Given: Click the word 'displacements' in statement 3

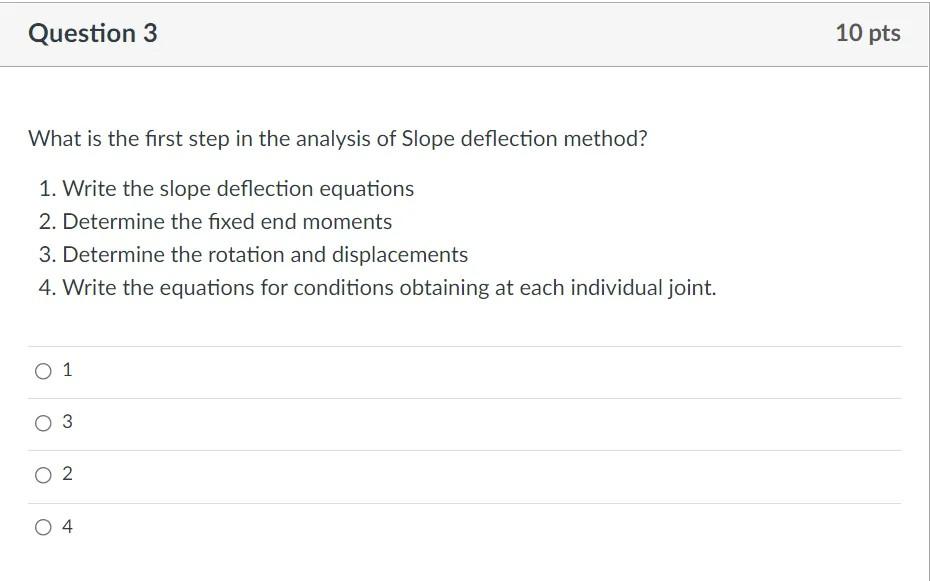Looking at the screenshot, I should (x=400, y=255).
